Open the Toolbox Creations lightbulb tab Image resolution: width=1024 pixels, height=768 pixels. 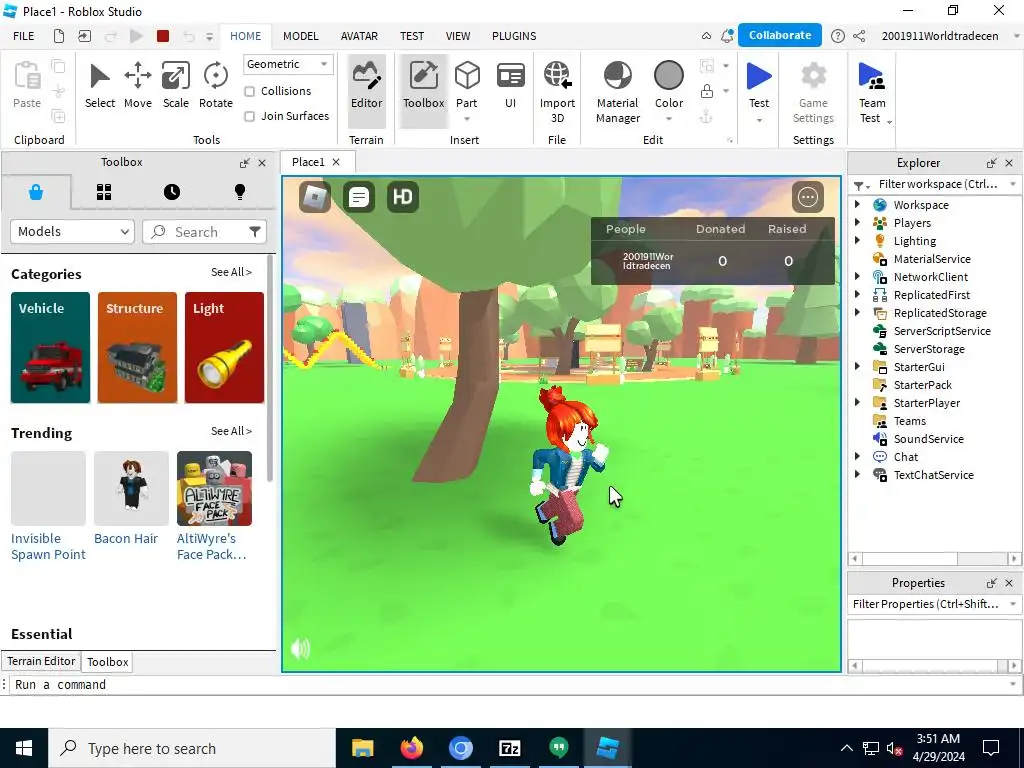pos(240,192)
